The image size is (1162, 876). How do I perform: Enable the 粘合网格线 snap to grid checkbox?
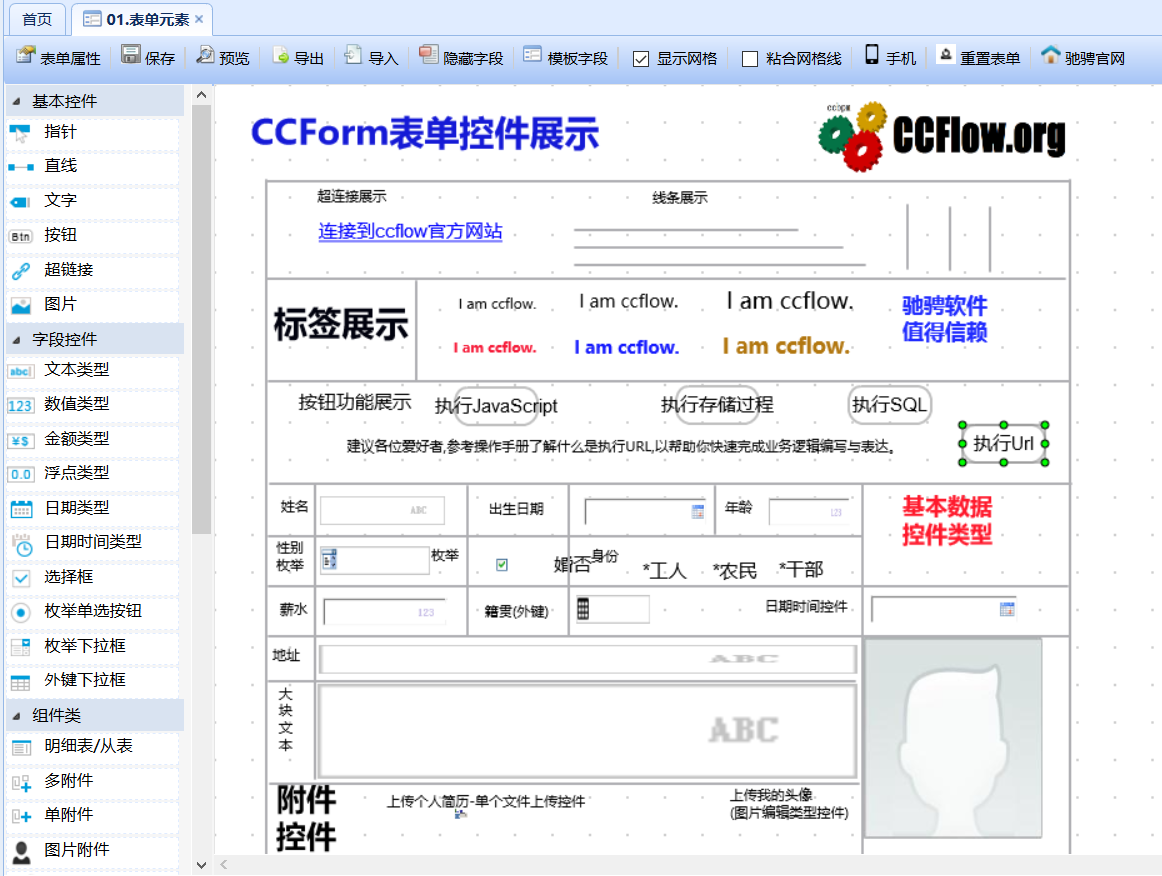pyautogui.click(x=750, y=59)
